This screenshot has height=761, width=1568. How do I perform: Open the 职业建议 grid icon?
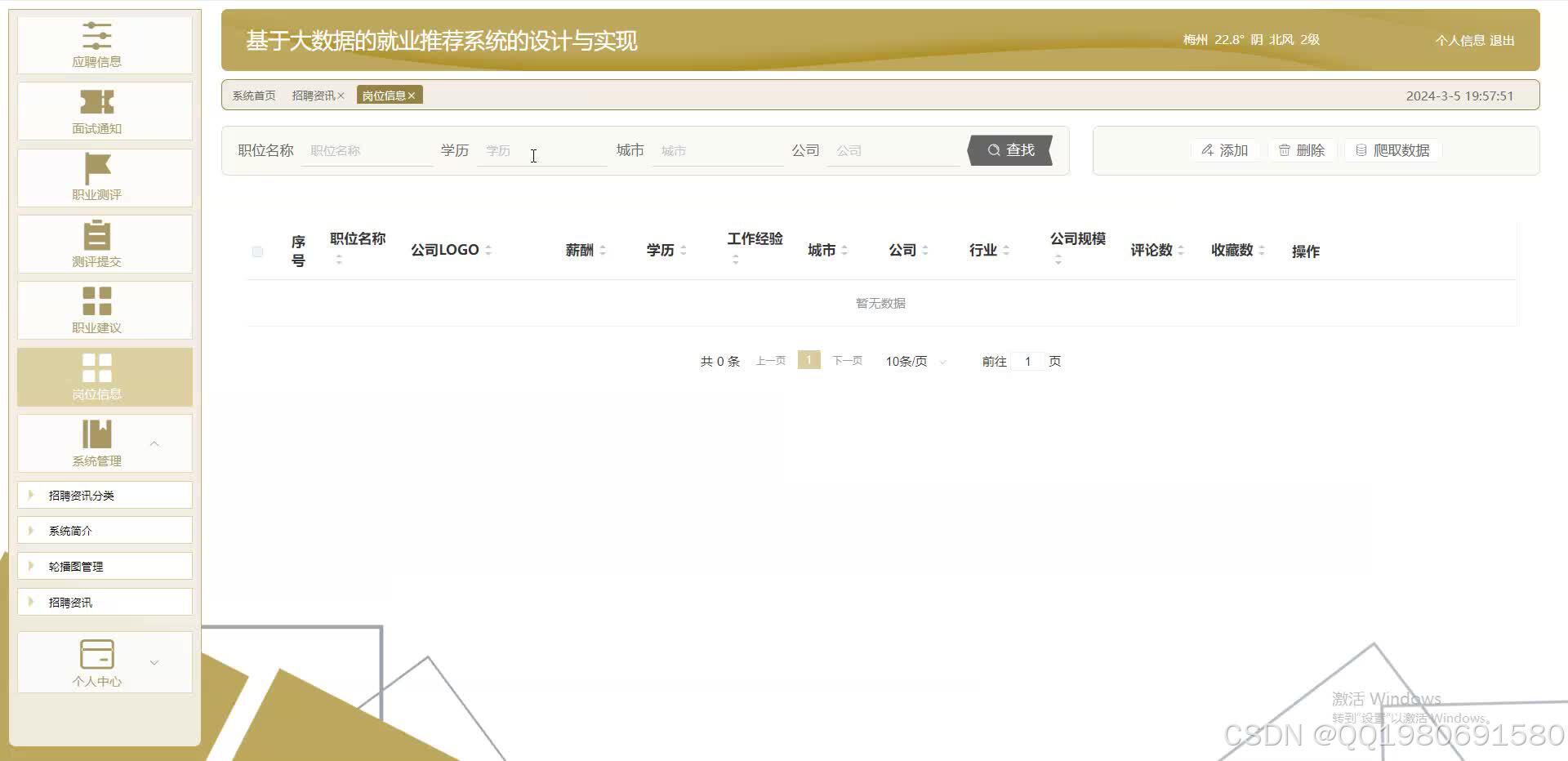pos(97,300)
